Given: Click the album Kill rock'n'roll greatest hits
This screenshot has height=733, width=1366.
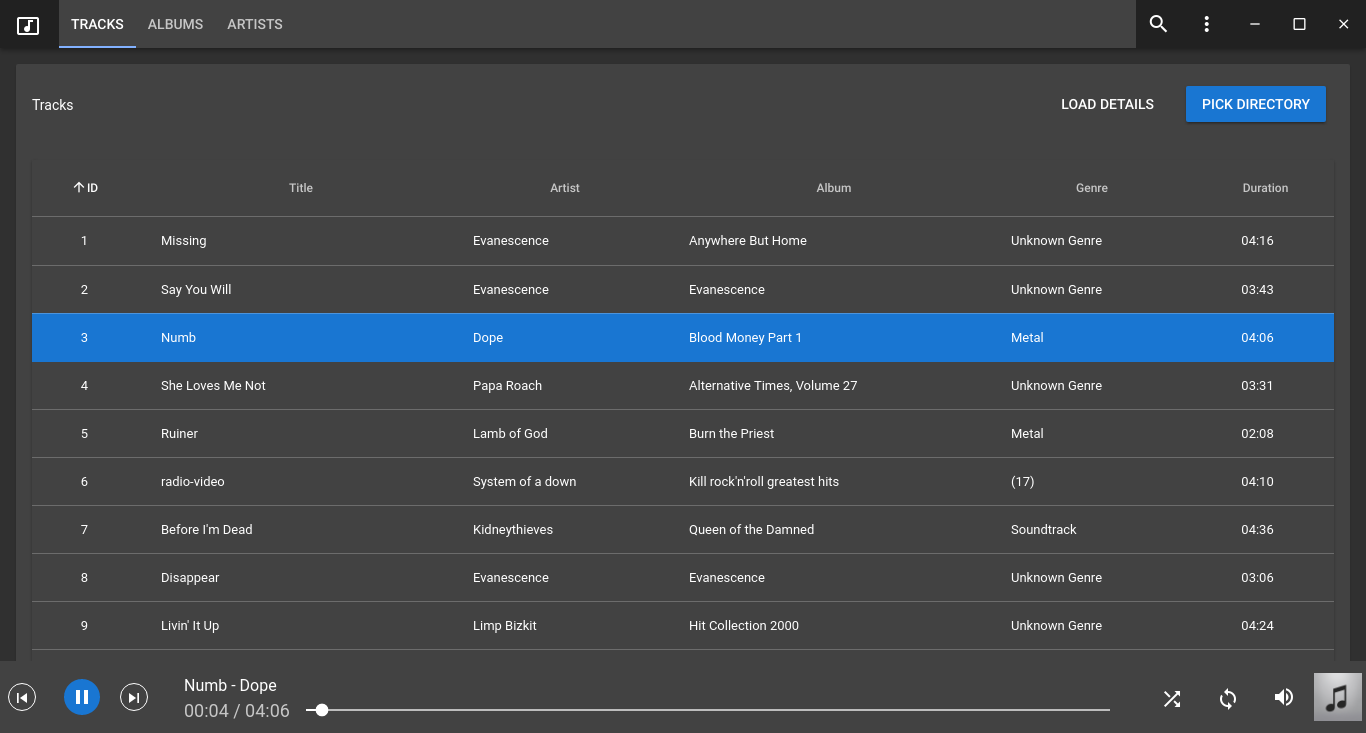Looking at the screenshot, I should click(764, 482).
